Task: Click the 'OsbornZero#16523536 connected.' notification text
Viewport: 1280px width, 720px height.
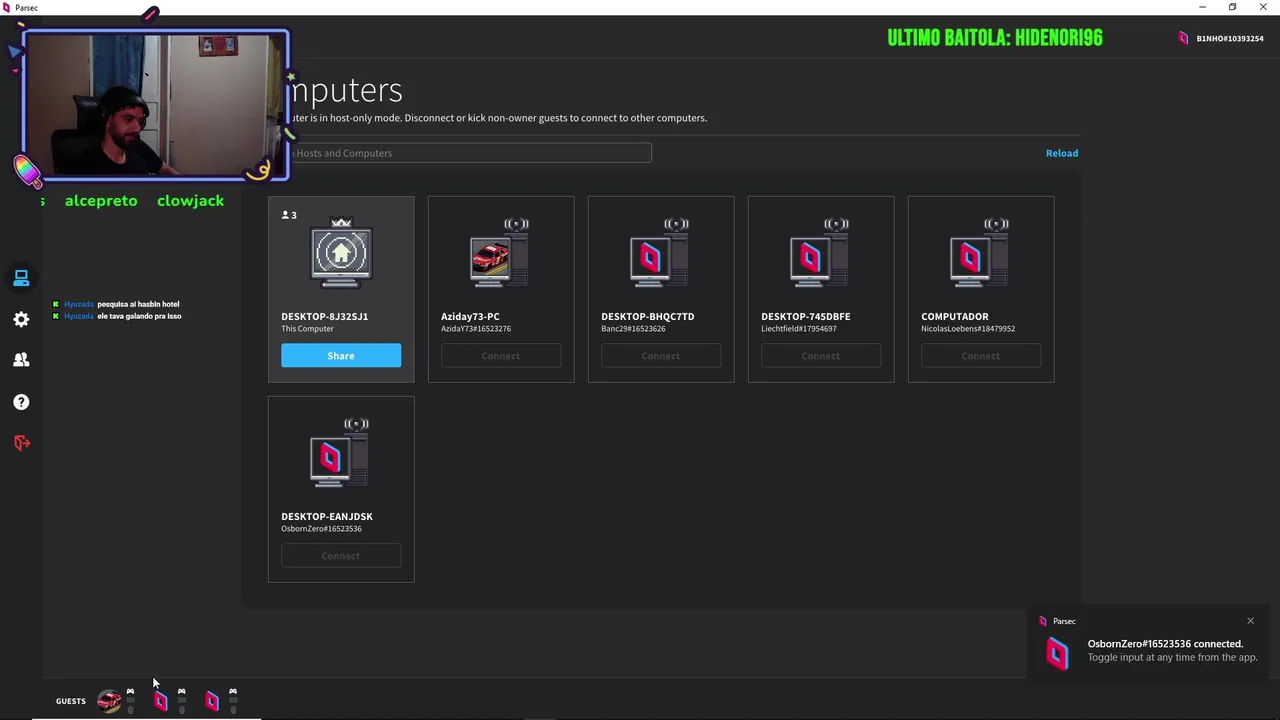Action: point(1165,644)
